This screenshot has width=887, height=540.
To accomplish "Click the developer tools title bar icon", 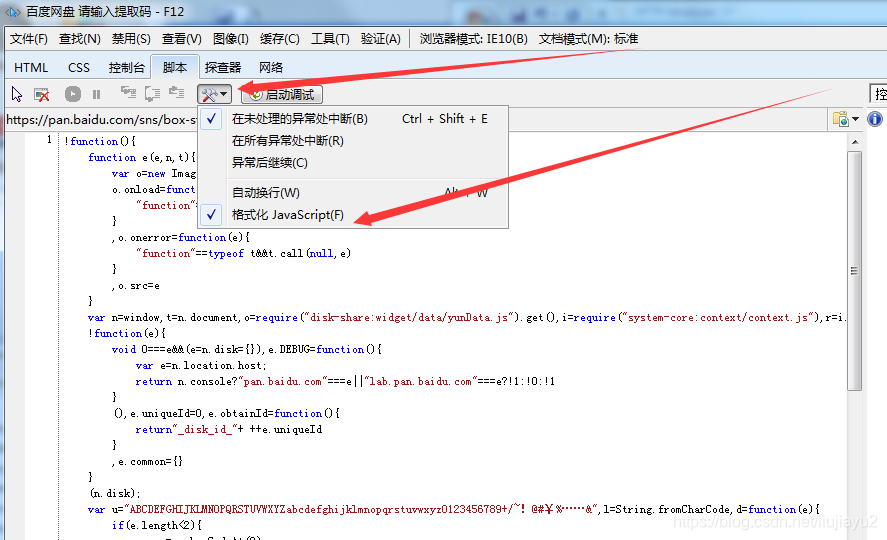I will 12,11.
